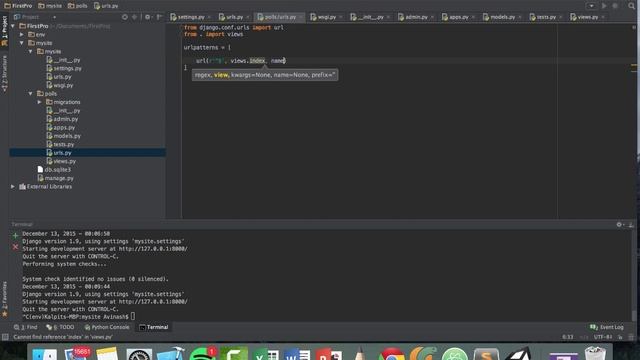This screenshot has width=640, height=360.
Task: Click the read-only lock icon in status bar
Action: point(620,337)
